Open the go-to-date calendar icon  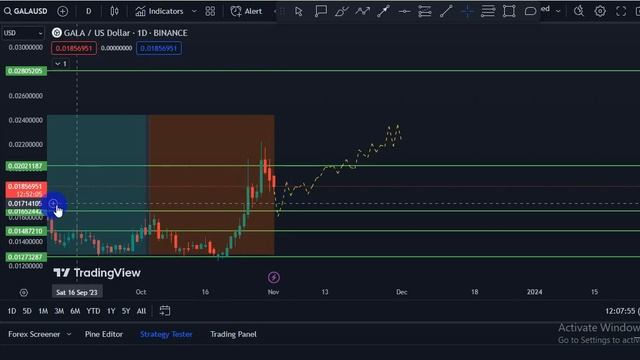(x=165, y=311)
